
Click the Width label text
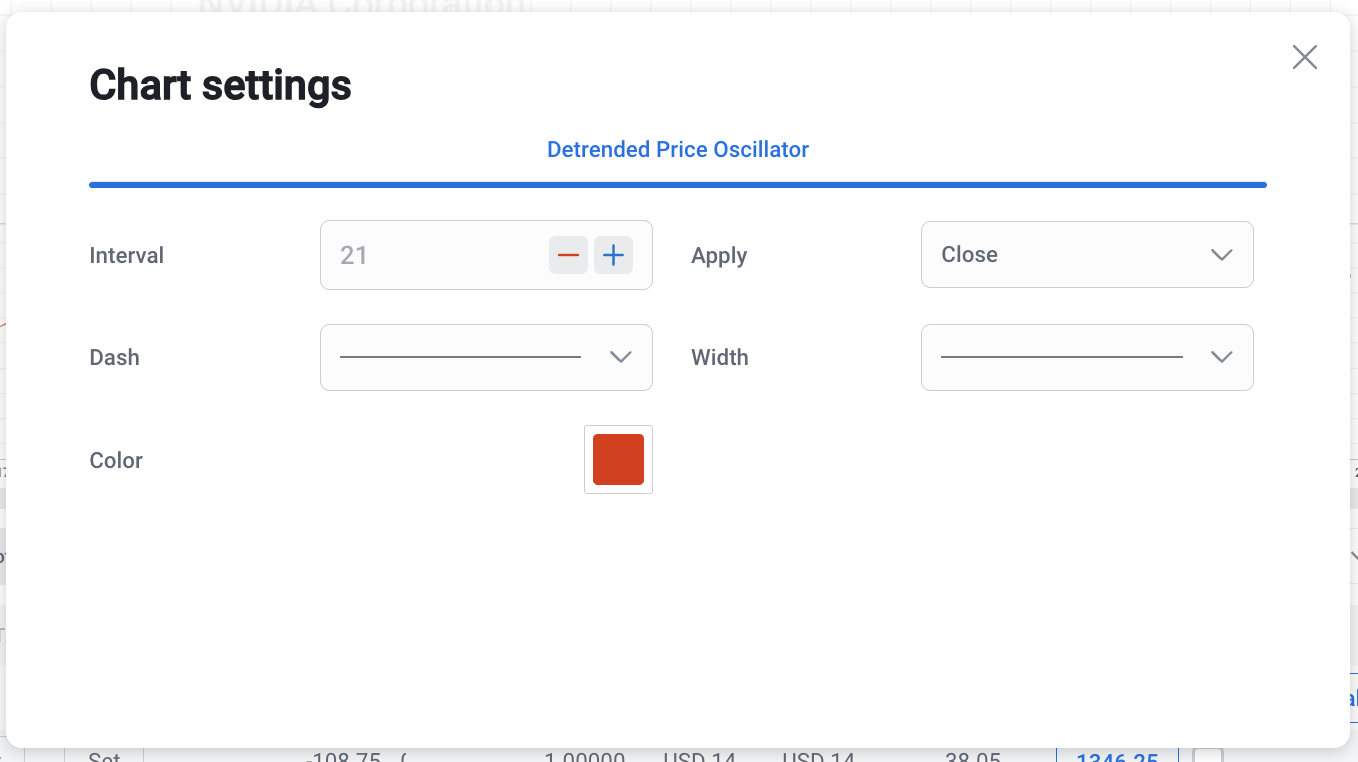[719, 358]
